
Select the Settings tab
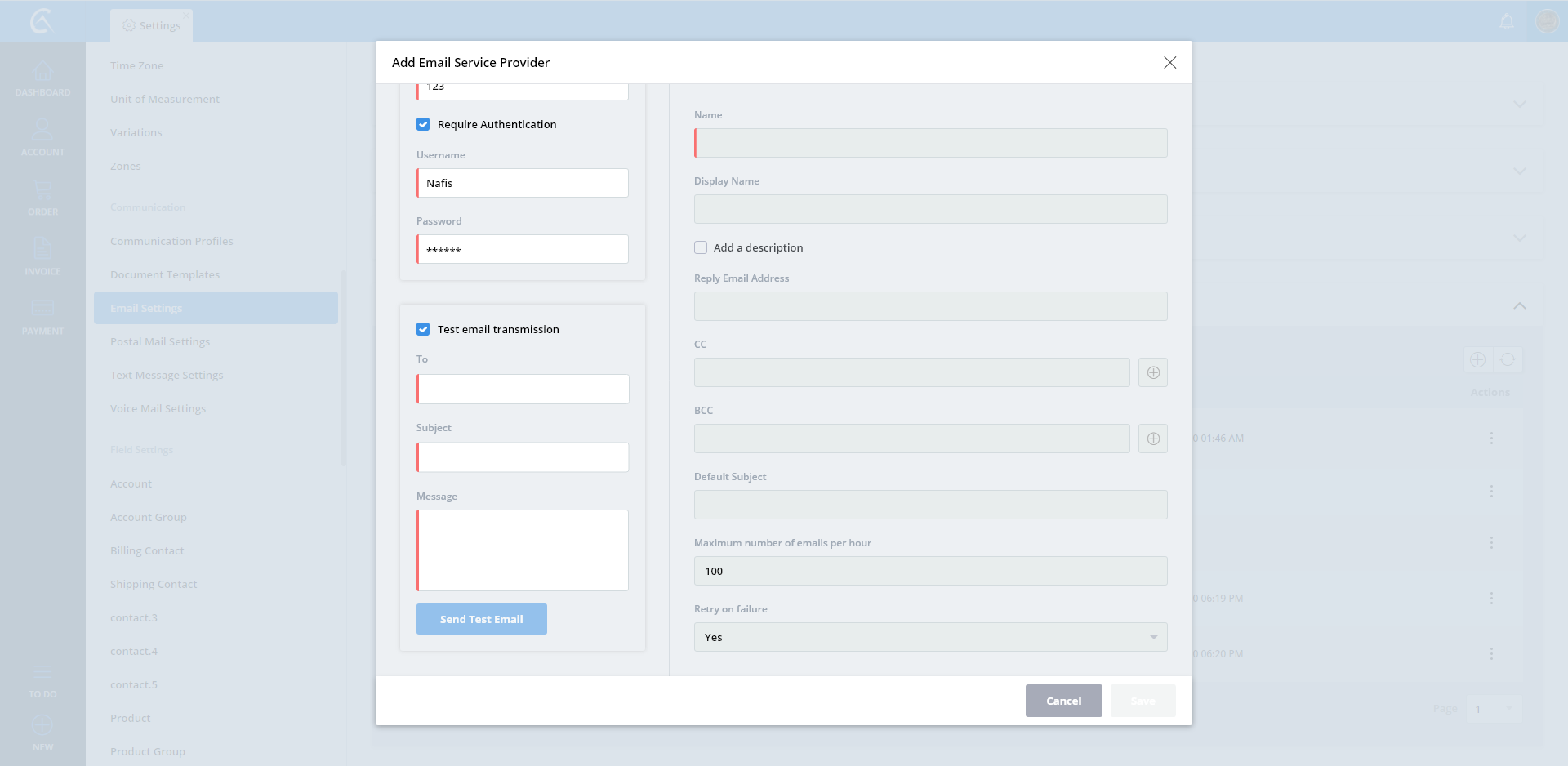[152, 25]
